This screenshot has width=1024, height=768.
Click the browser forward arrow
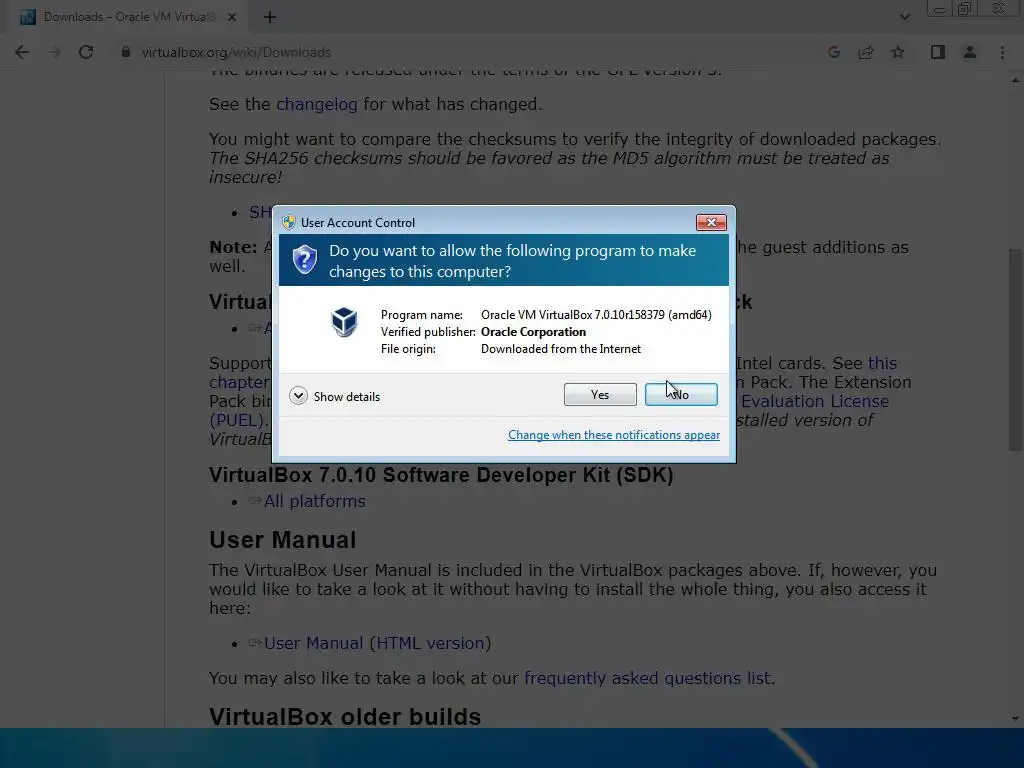(54, 52)
